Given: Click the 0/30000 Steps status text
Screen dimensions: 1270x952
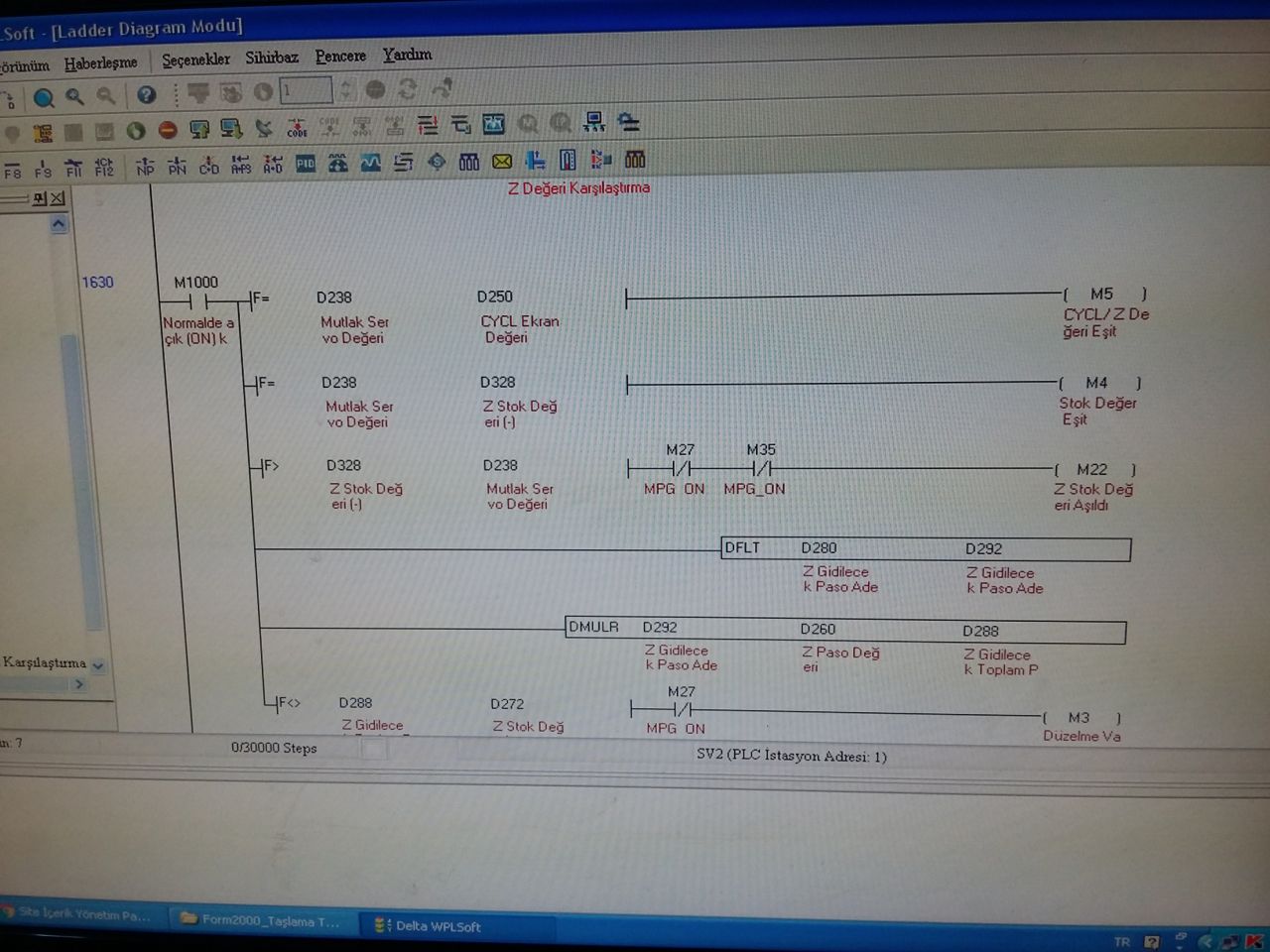Looking at the screenshot, I should pyautogui.click(x=274, y=748).
